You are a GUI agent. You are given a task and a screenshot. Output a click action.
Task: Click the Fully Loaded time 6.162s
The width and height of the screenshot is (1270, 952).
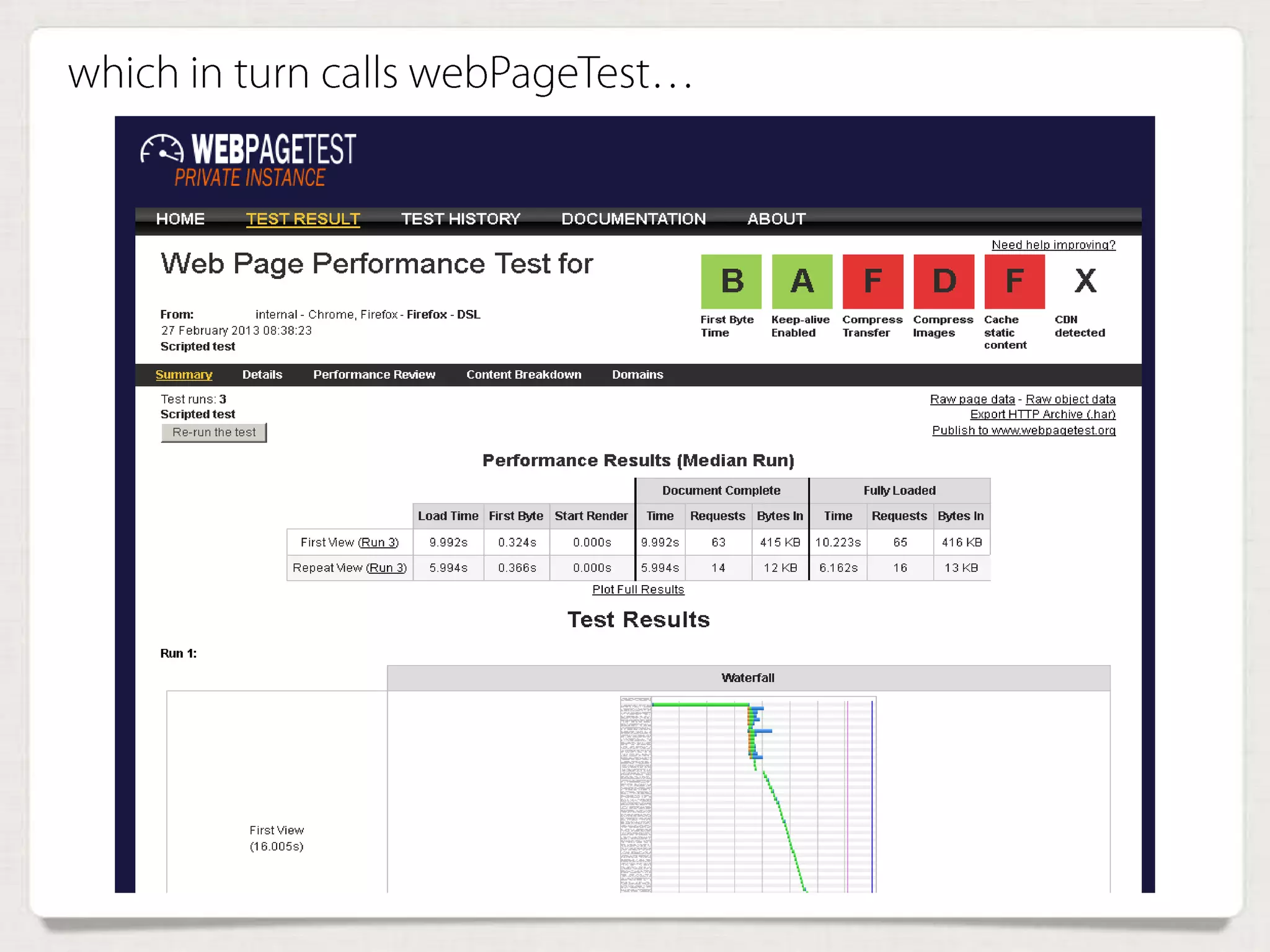[838, 568]
